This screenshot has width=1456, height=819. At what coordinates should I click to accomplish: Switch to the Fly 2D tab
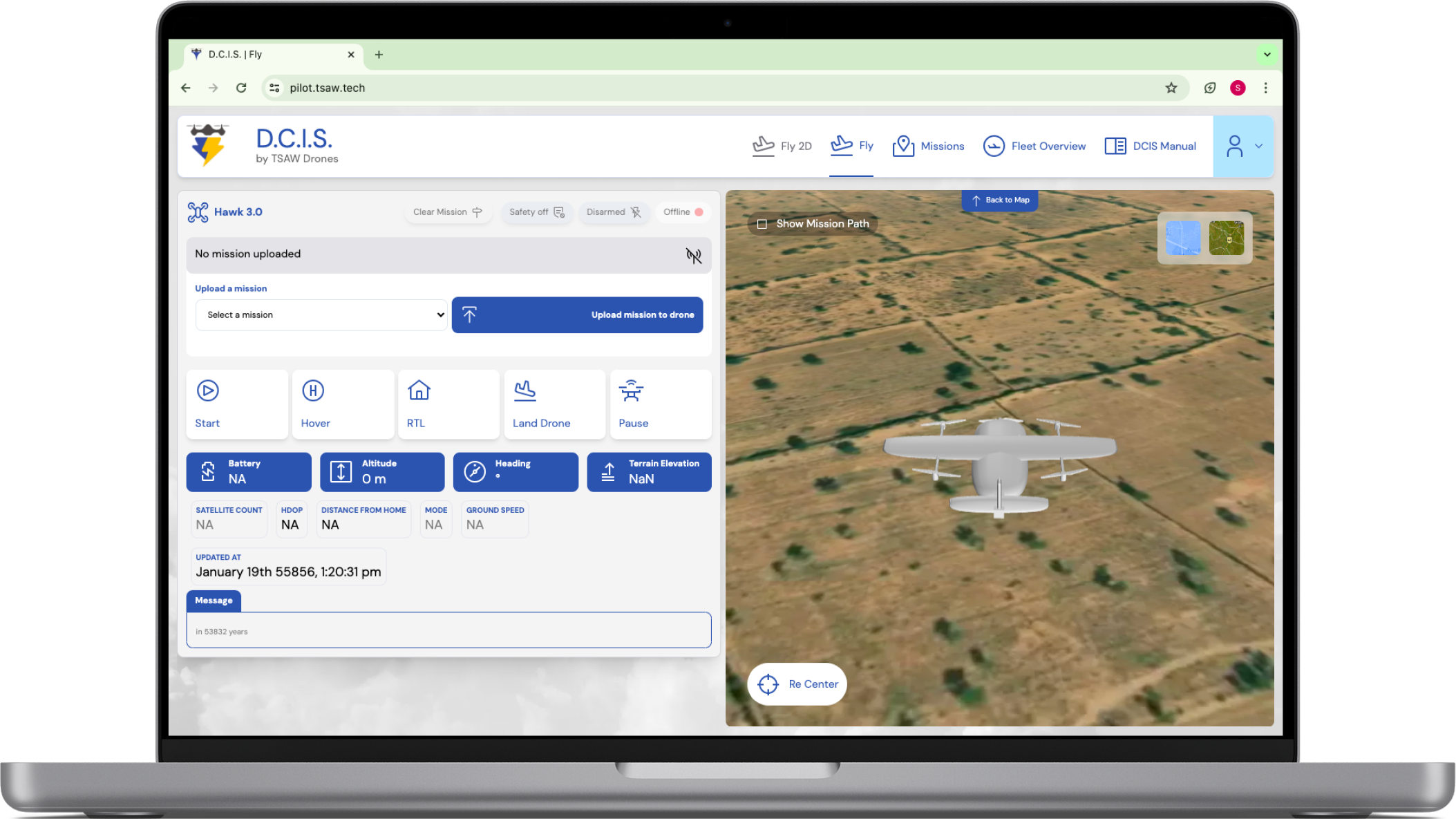pyautogui.click(x=782, y=146)
